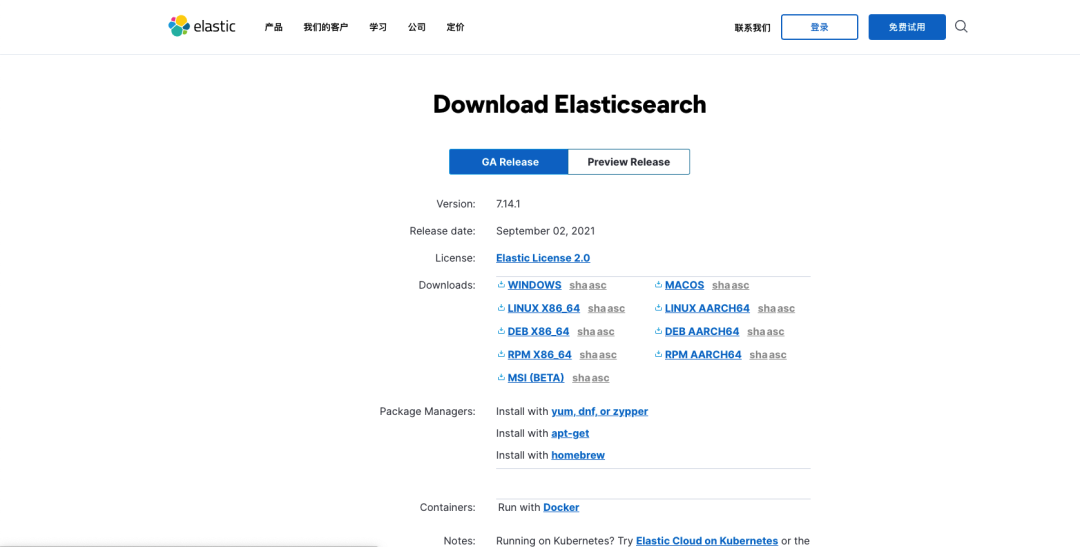Screen dimensions: 1080x547
Task: Open asc link for DEB AARCH64
Action: [x=776, y=332]
